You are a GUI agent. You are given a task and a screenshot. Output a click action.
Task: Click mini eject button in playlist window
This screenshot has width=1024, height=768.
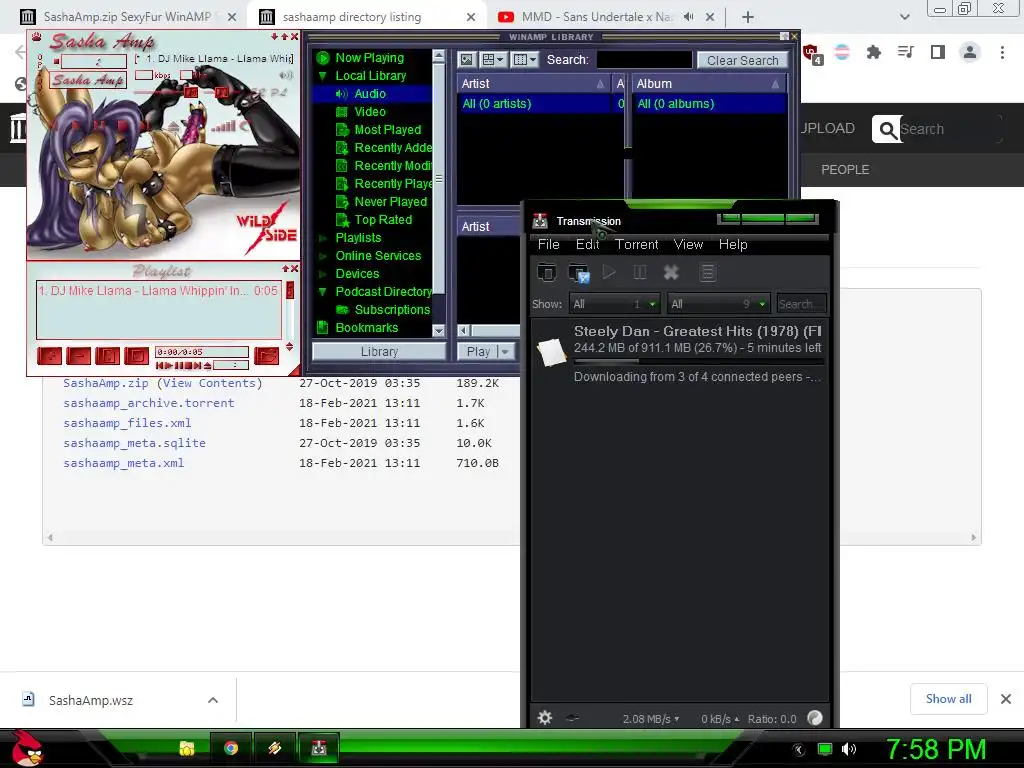[x=208, y=366]
